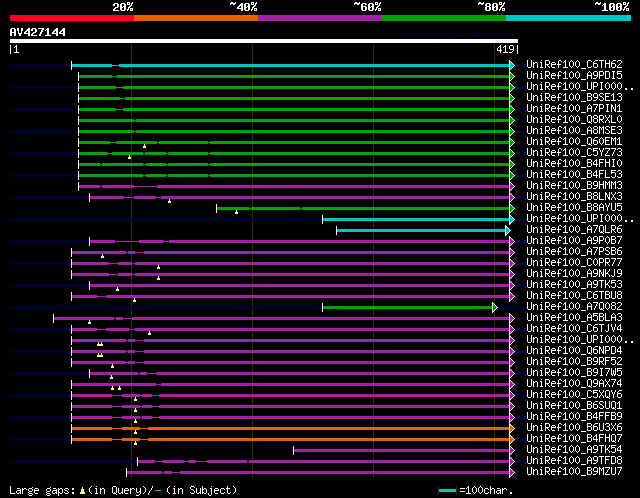Viewport: 640px width, 498px height.
Task: Open the UniRef100_A7PIN1 hit label
Action: click(x=574, y=108)
